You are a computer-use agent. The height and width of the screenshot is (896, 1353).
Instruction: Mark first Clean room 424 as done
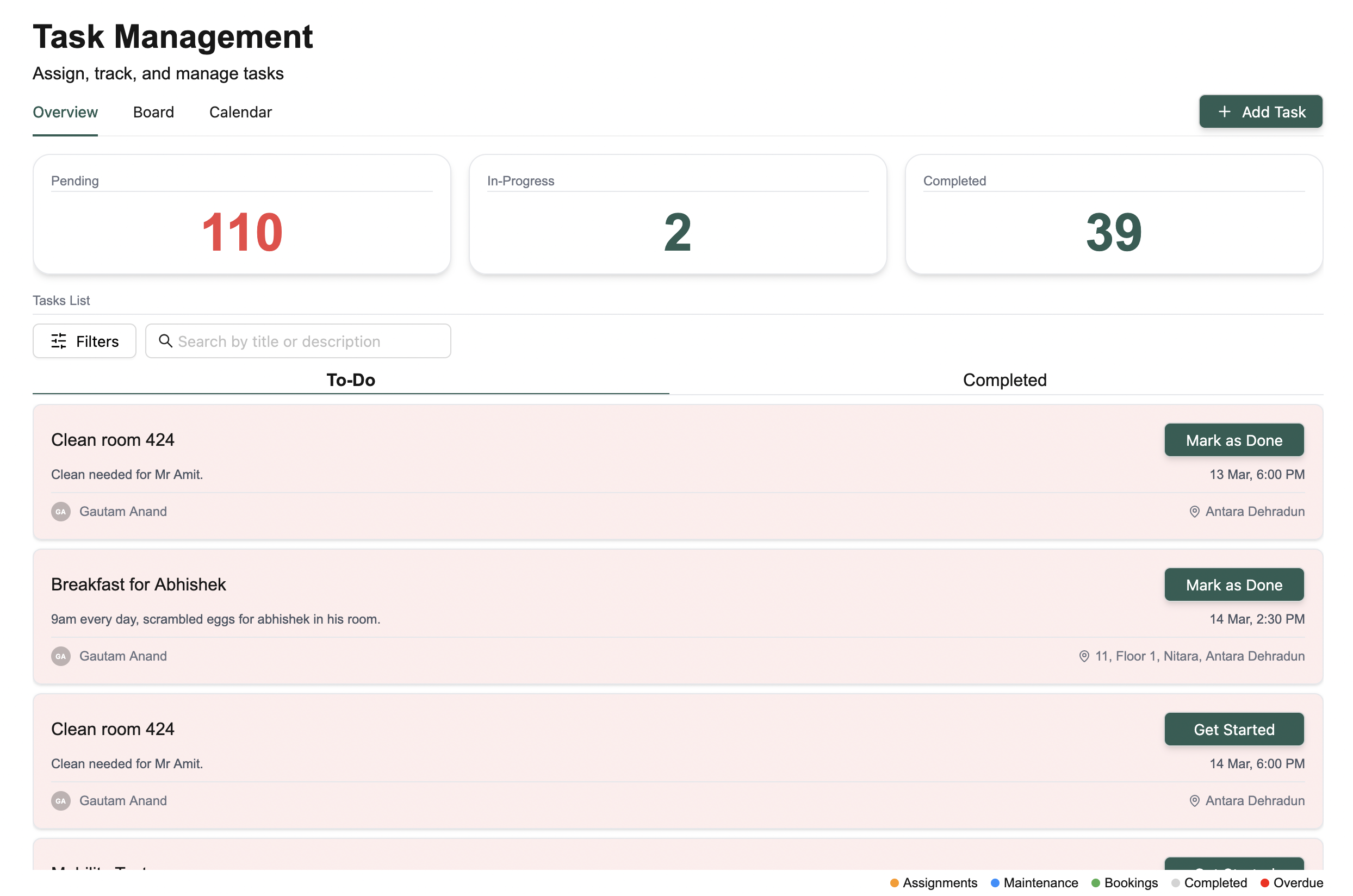(1233, 440)
